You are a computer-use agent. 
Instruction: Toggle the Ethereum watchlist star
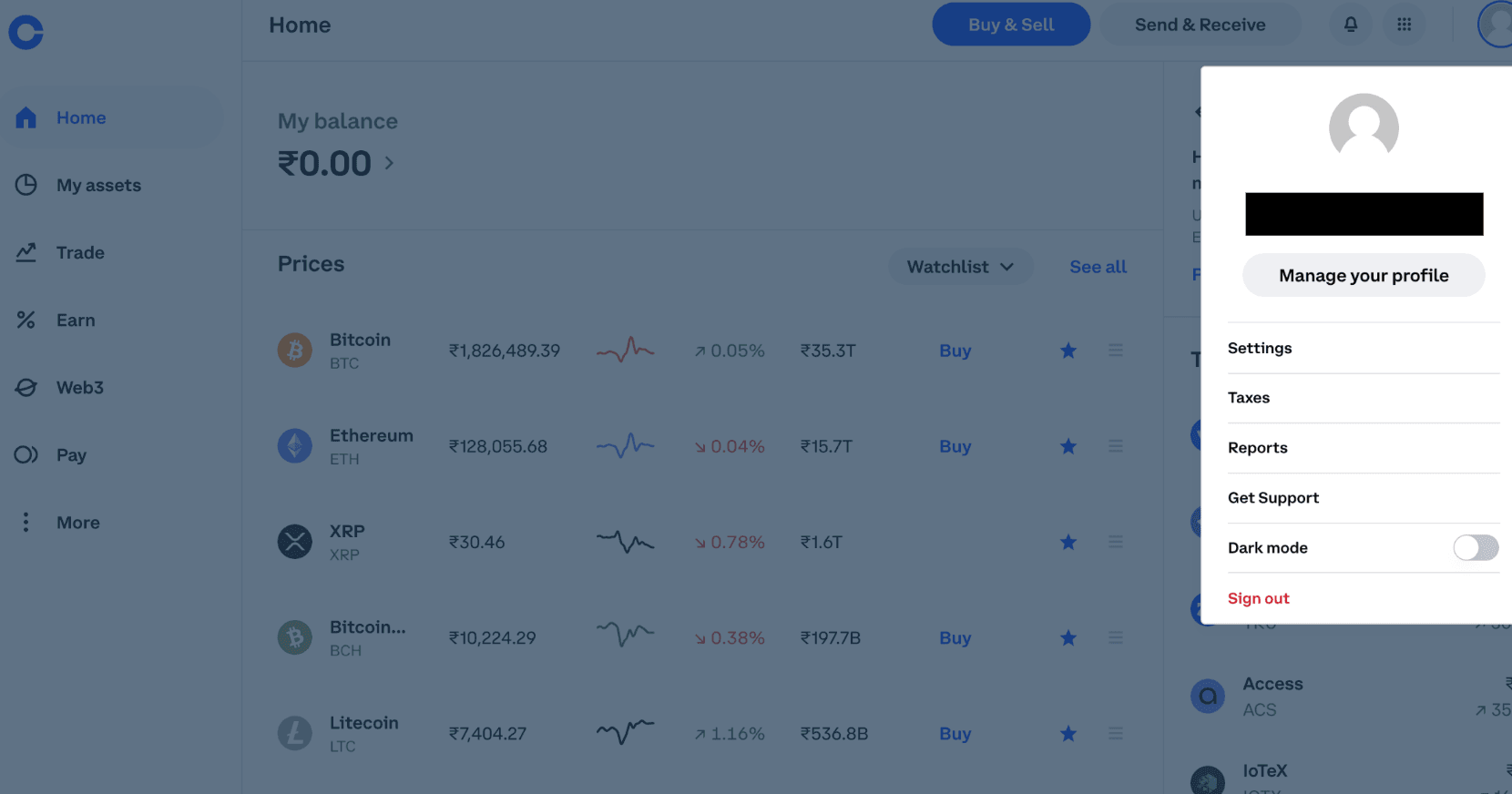click(x=1068, y=446)
